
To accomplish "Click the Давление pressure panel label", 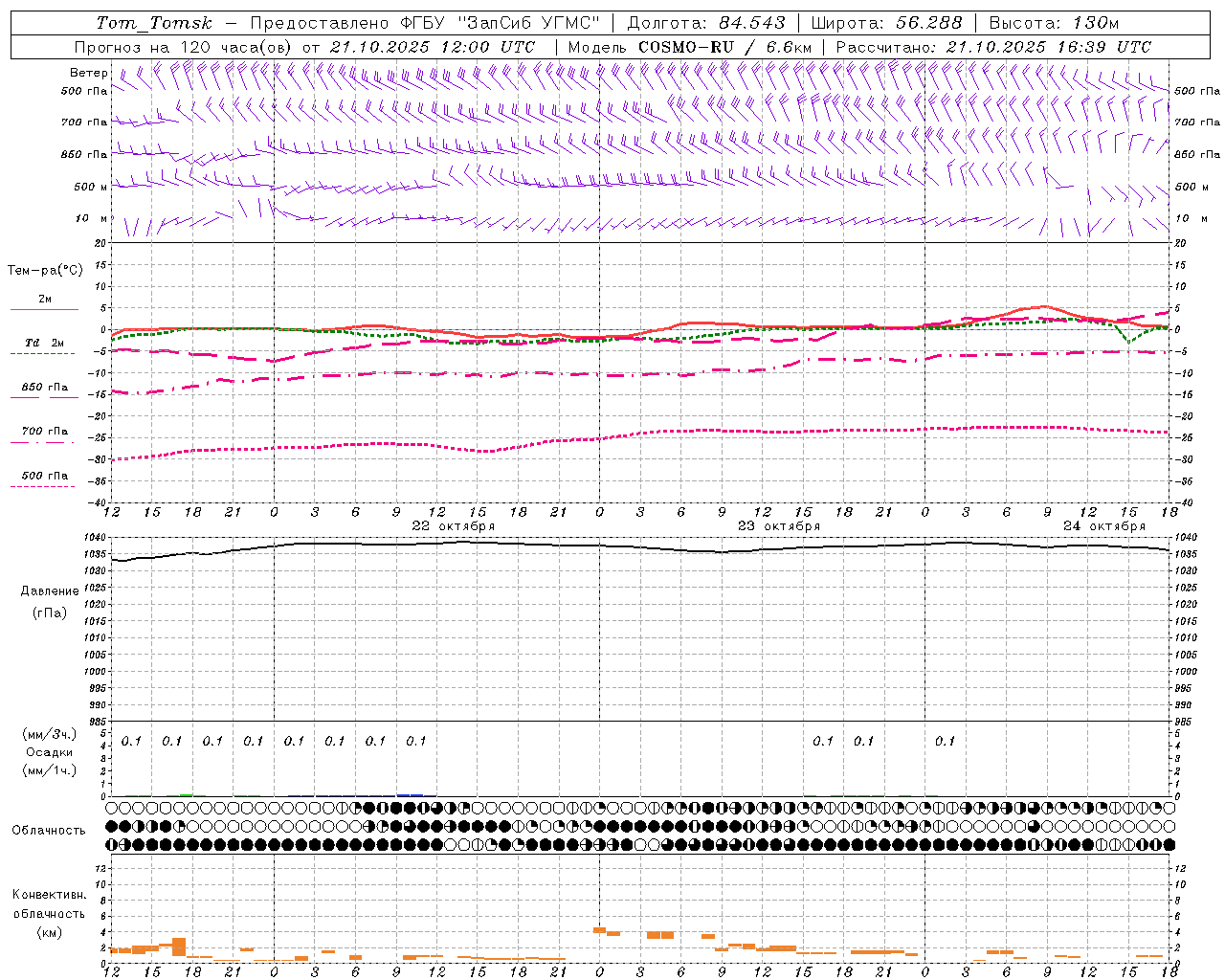I will pyautogui.click(x=50, y=591).
